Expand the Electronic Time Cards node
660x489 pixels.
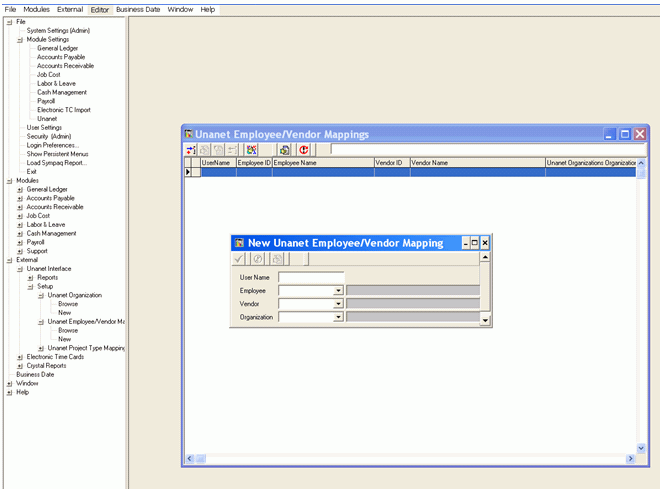tap(20, 357)
